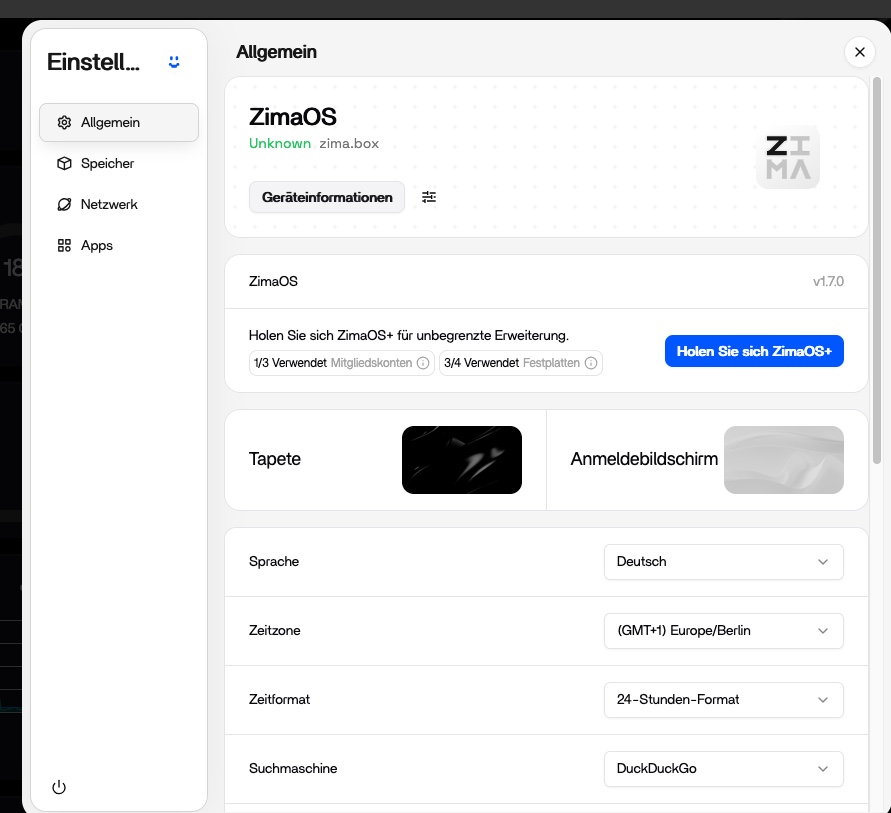Click the grid icon next to Apps

pos(64,245)
